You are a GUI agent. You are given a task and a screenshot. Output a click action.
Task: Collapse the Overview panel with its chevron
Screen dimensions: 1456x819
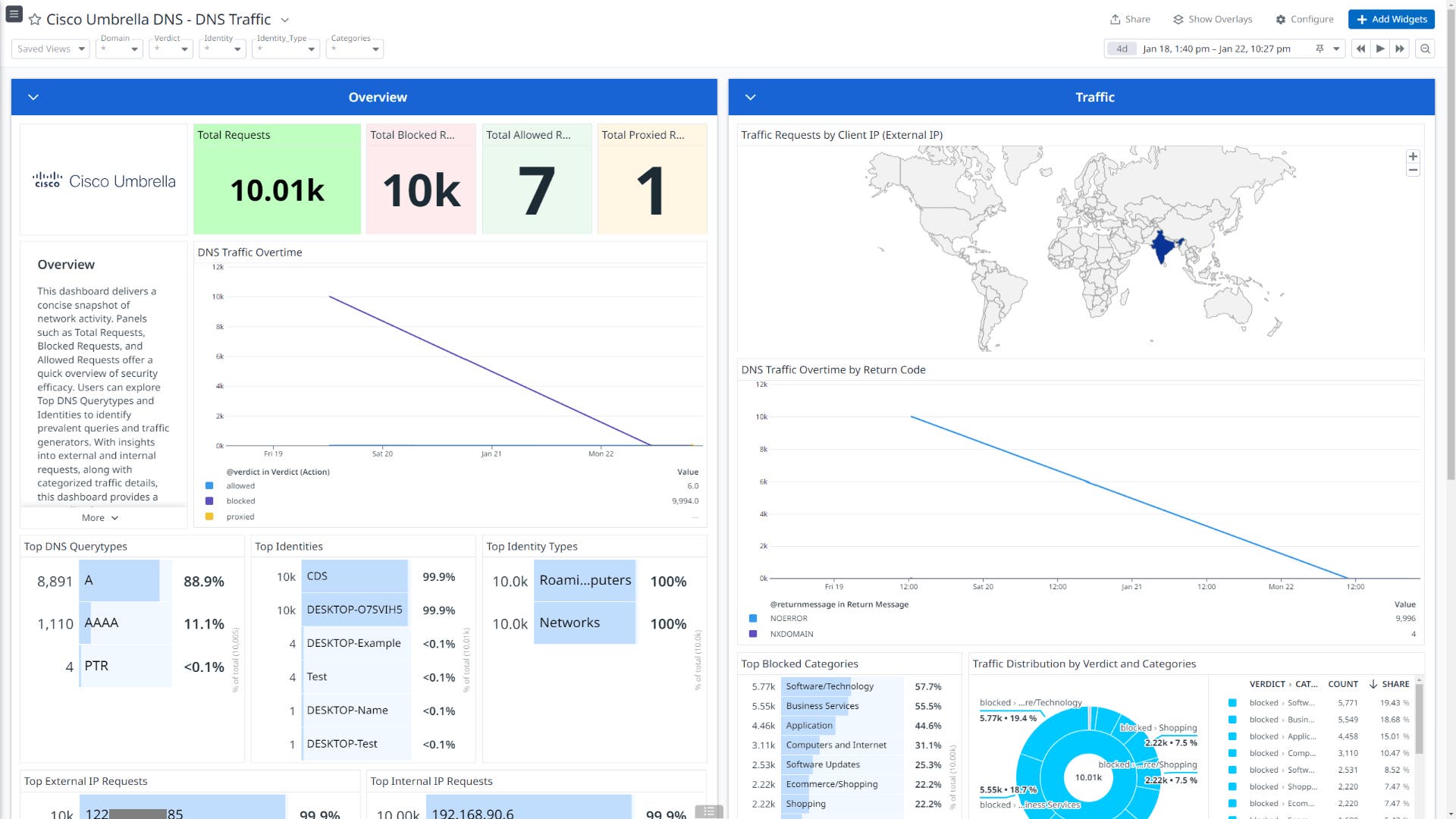(33, 97)
